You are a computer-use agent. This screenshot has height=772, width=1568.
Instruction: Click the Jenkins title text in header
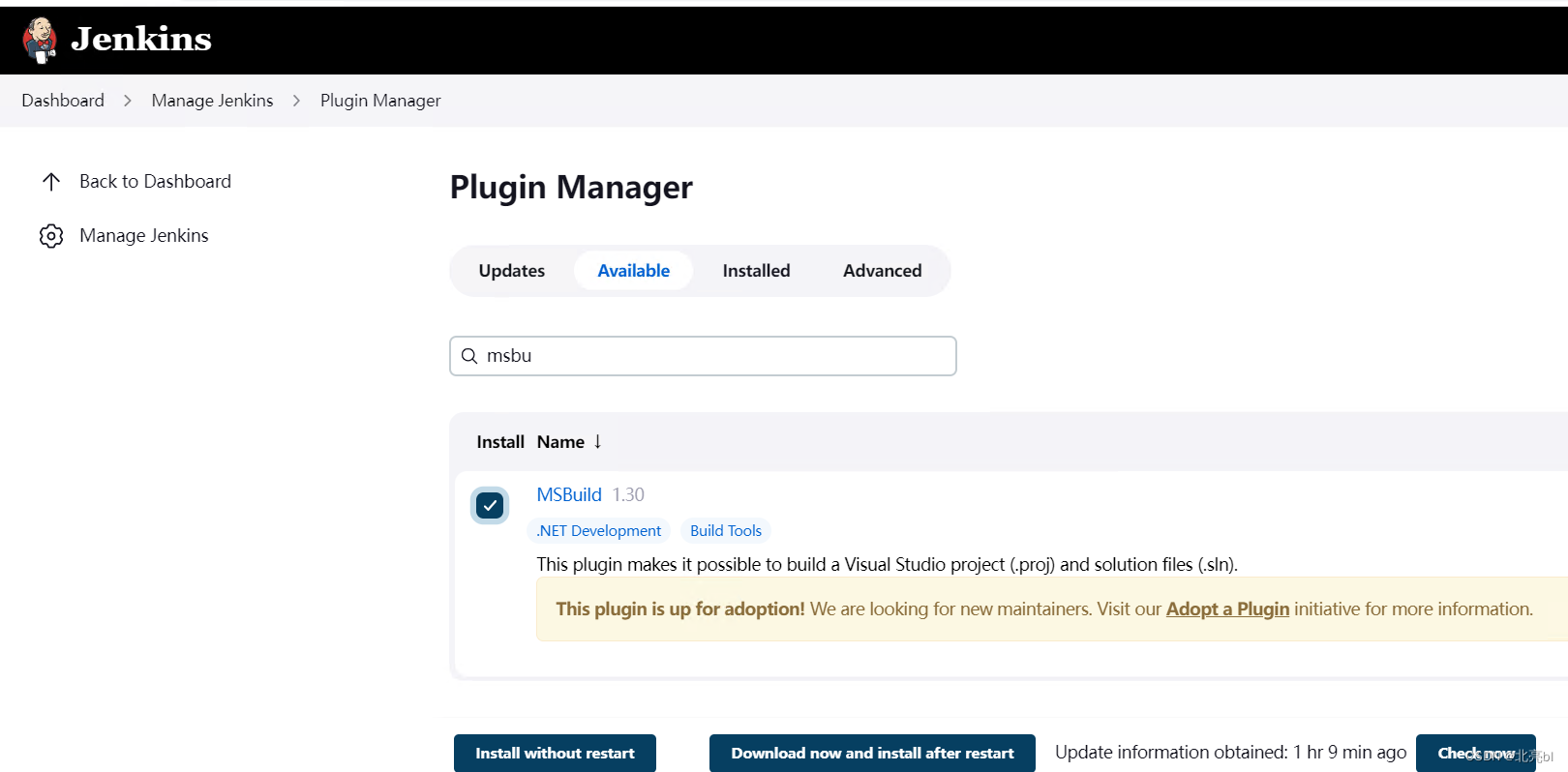click(141, 39)
